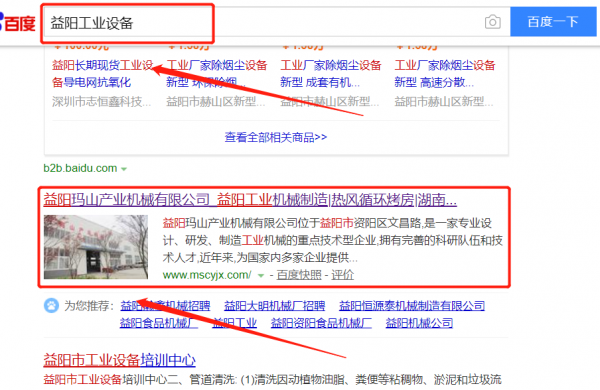This screenshot has width=600, height=390.
Task: Select the 益阳食品机械厂 recommended search
Action: [x=159, y=323]
